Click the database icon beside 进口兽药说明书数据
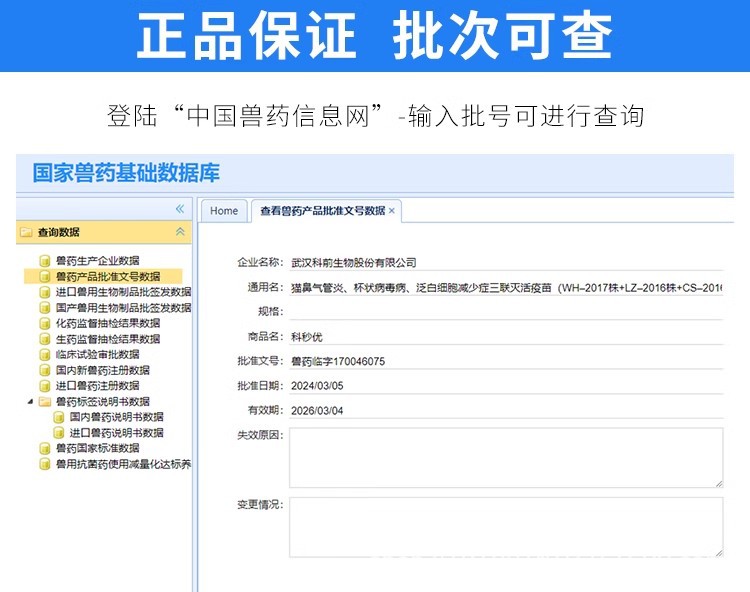The image size is (750, 592). pyautogui.click(x=58, y=433)
